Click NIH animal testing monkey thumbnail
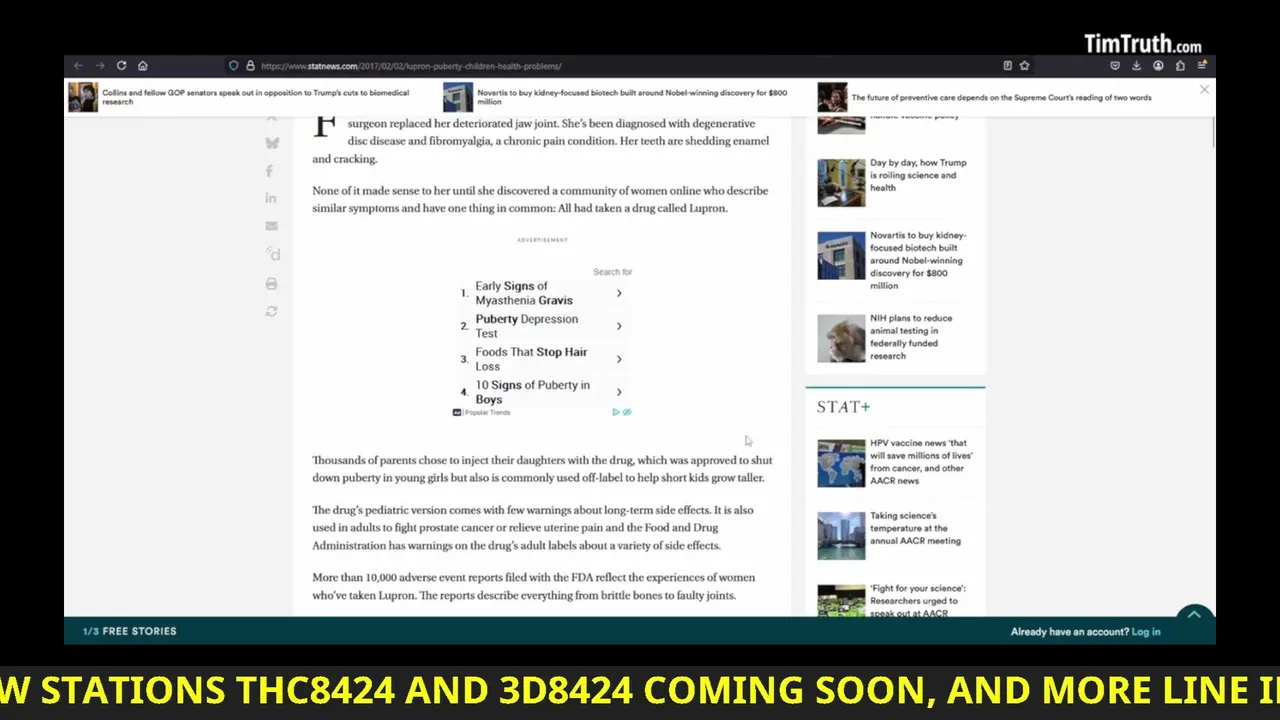Image resolution: width=1280 pixels, height=720 pixels. pyautogui.click(x=841, y=339)
